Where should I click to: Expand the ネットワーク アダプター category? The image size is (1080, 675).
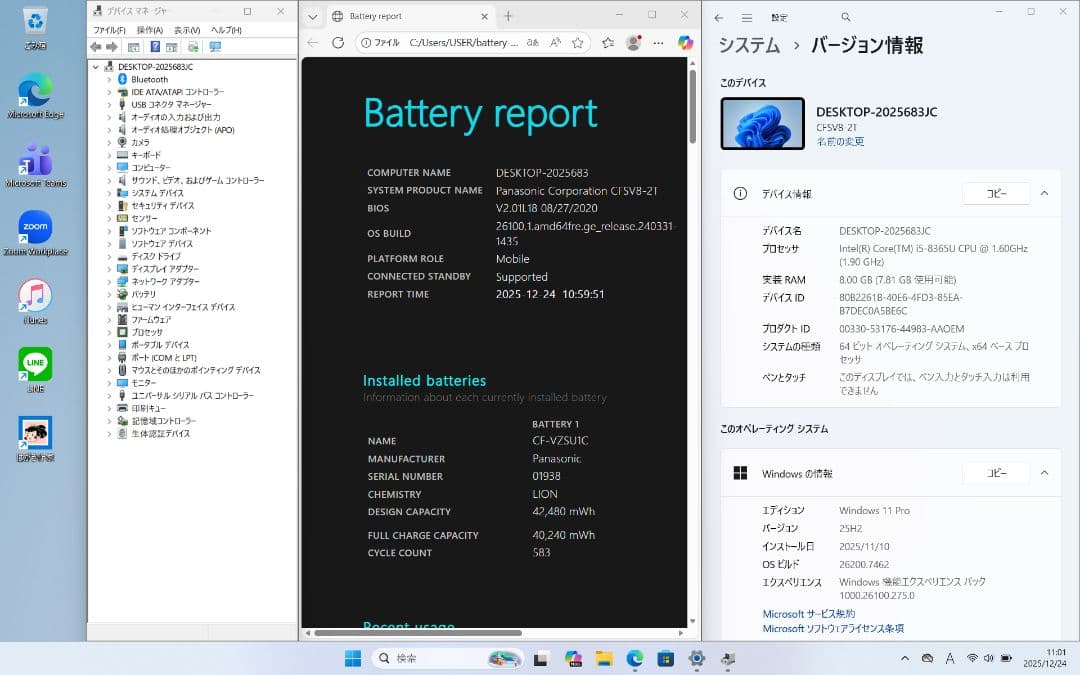point(109,282)
